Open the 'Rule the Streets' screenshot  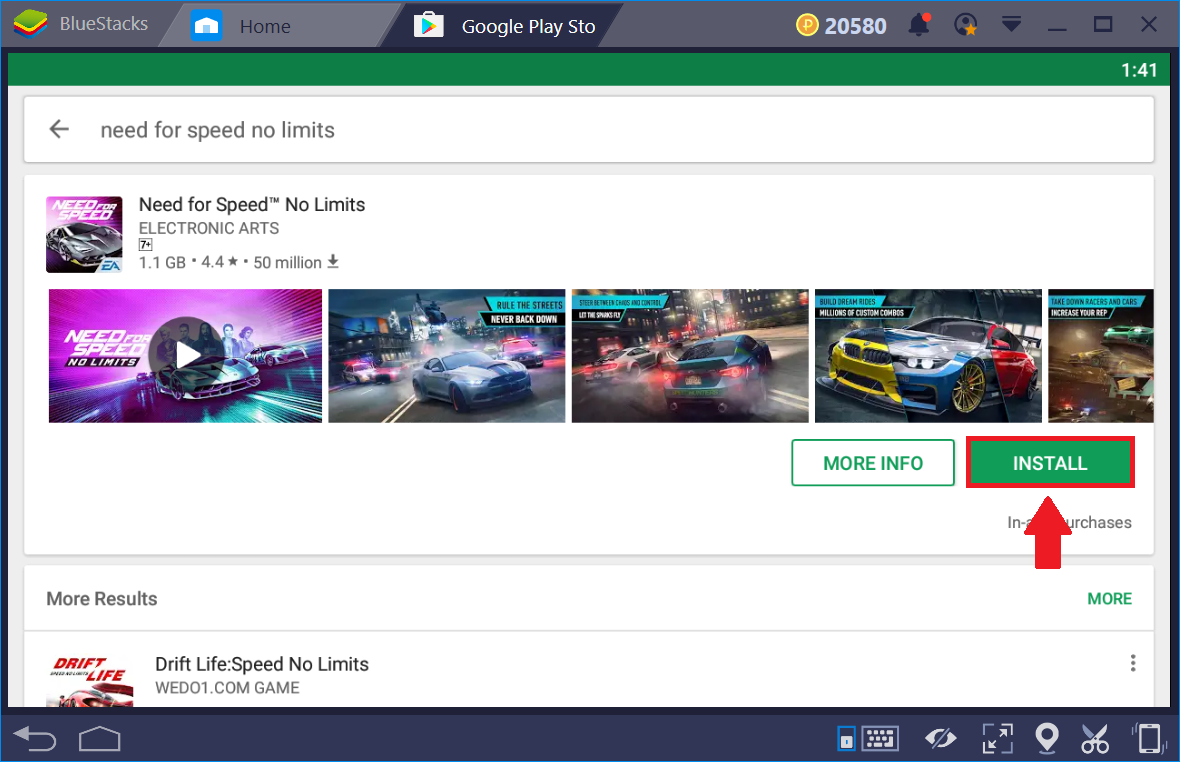click(x=447, y=356)
